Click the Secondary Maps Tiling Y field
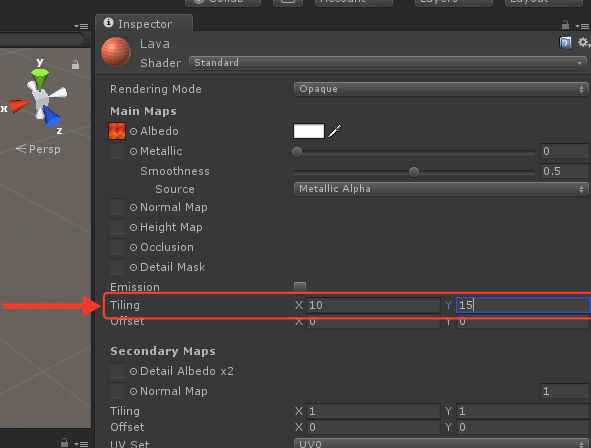Image resolution: width=591 pixels, height=448 pixels. 523,411
